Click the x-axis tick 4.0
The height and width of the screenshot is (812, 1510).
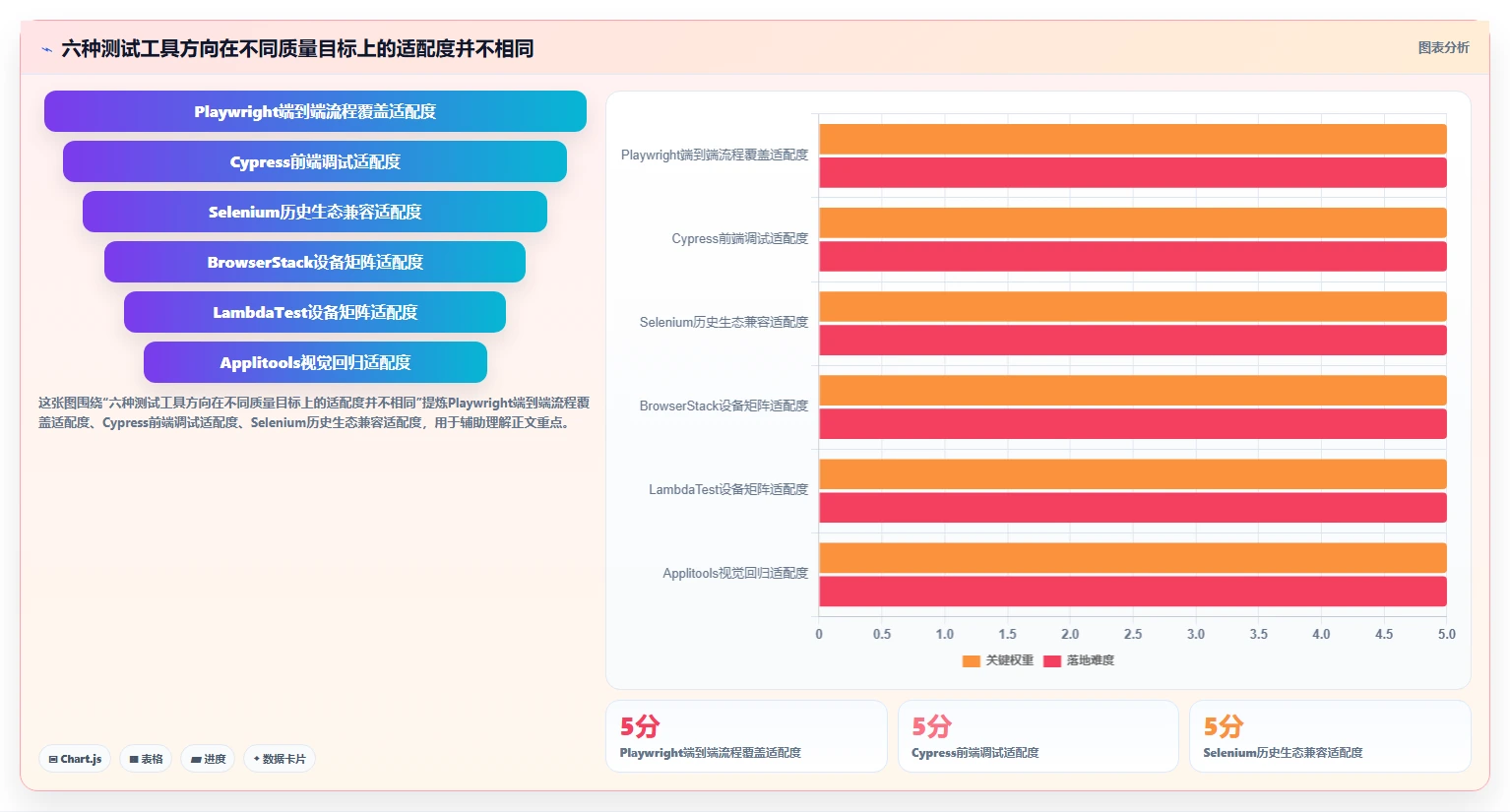[x=1321, y=634]
